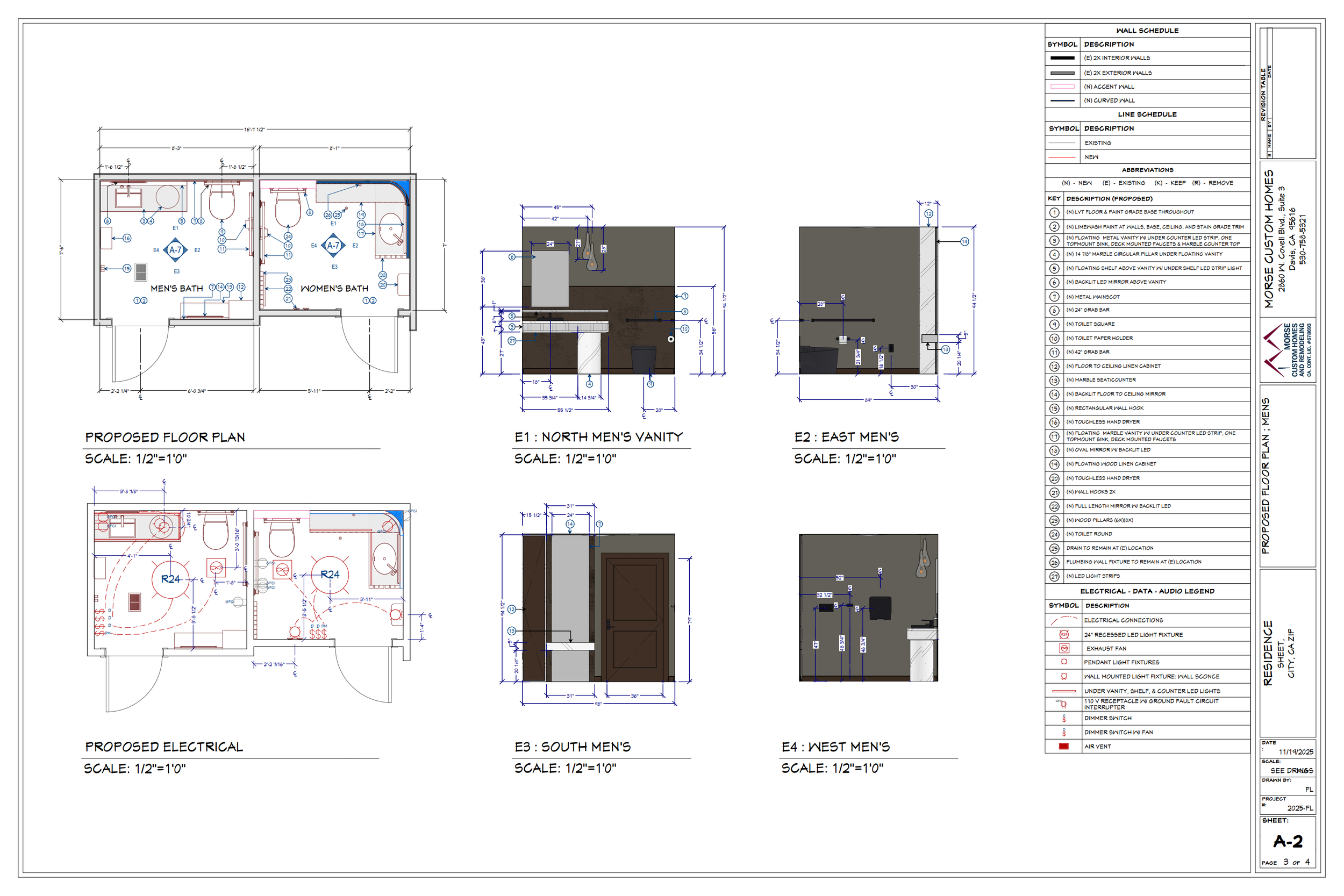Click the WOMEN'S BATH room label
The image size is (1344, 896).
pos(334,289)
